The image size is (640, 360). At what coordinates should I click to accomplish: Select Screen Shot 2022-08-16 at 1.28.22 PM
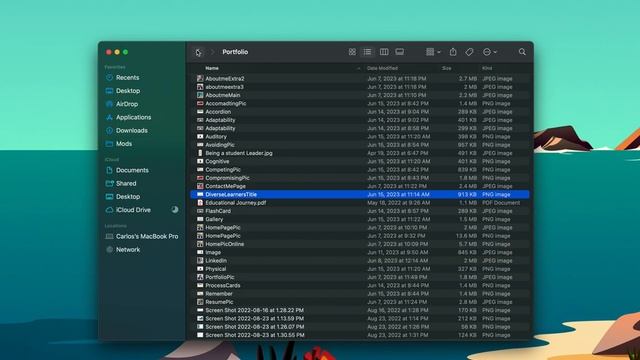pyautogui.click(x=360, y=310)
